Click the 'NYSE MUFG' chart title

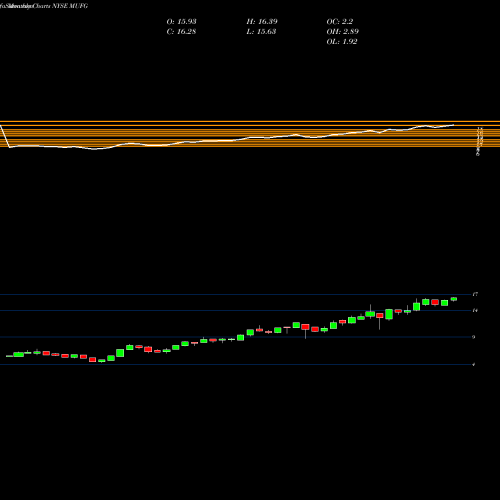[69, 6]
